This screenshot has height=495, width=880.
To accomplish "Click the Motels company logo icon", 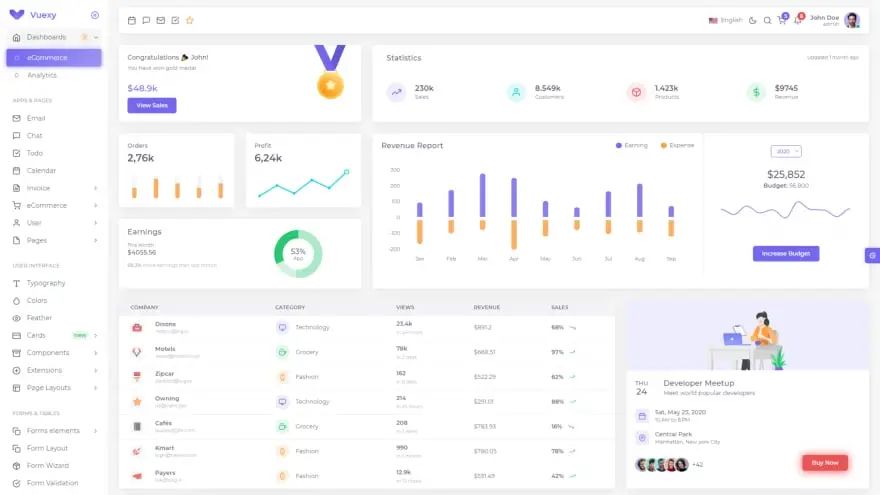I will [137, 352].
